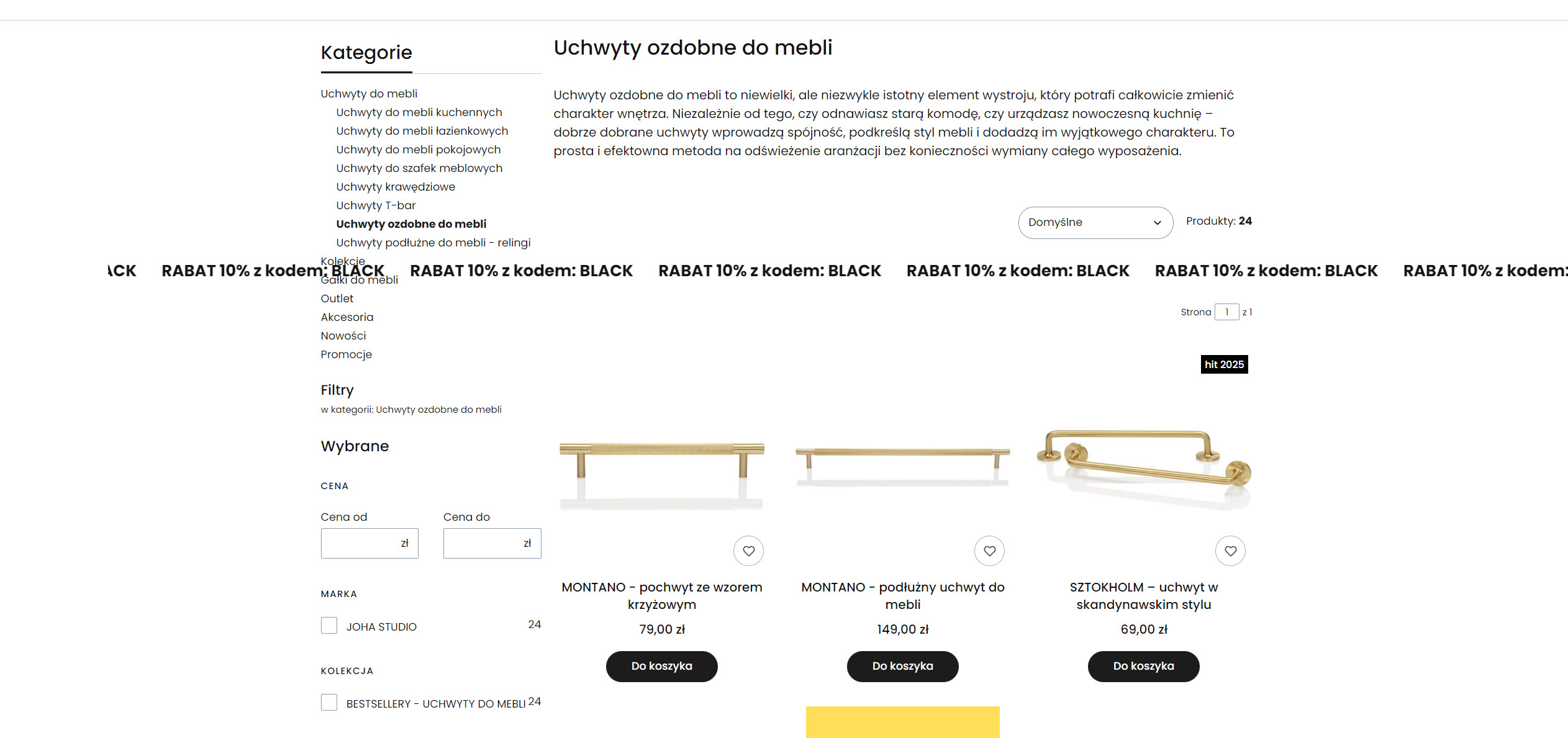Click the page number field
This screenshot has width=1568, height=738.
[1226, 312]
